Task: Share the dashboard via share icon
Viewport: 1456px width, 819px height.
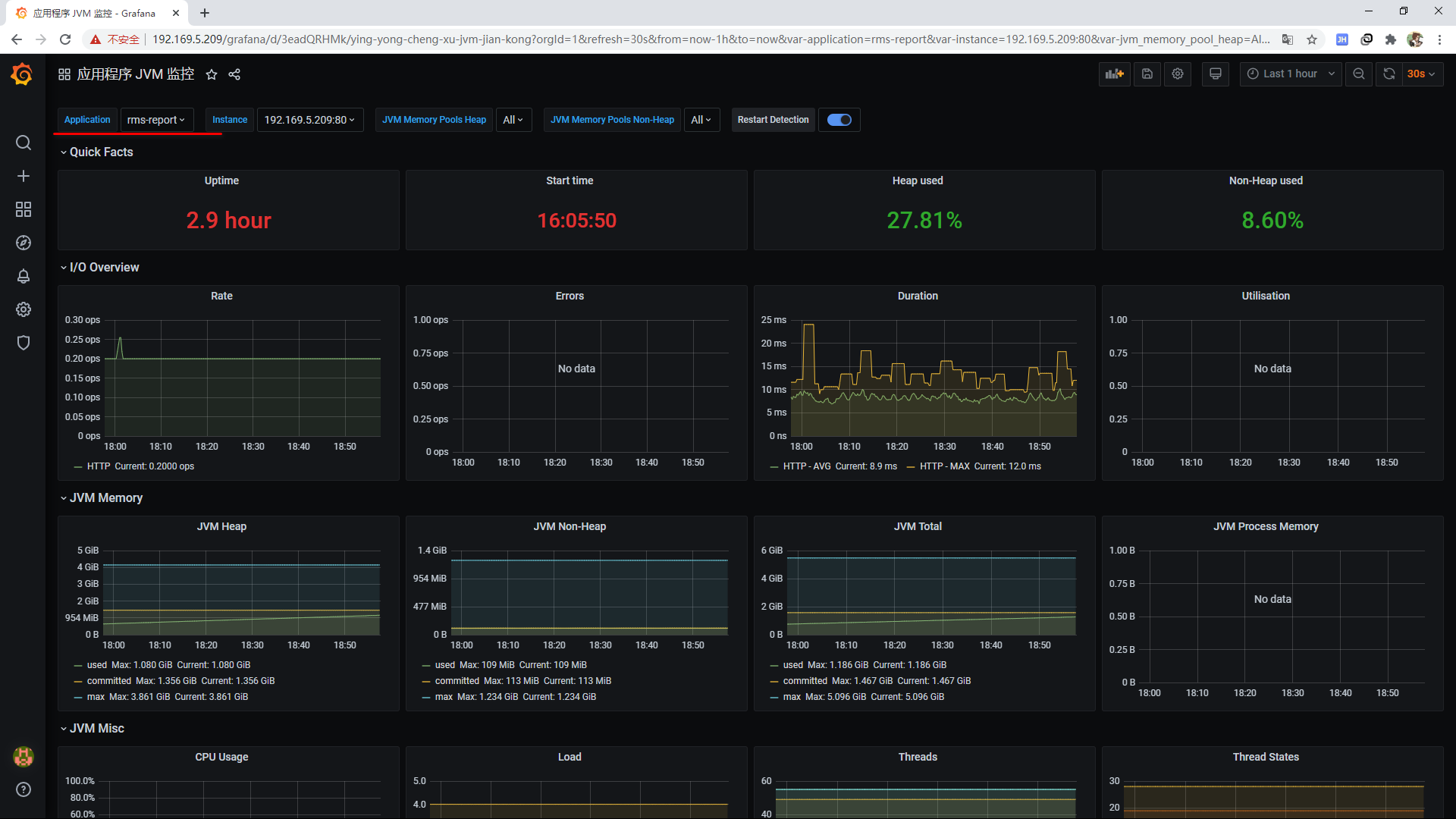Action: click(x=234, y=74)
